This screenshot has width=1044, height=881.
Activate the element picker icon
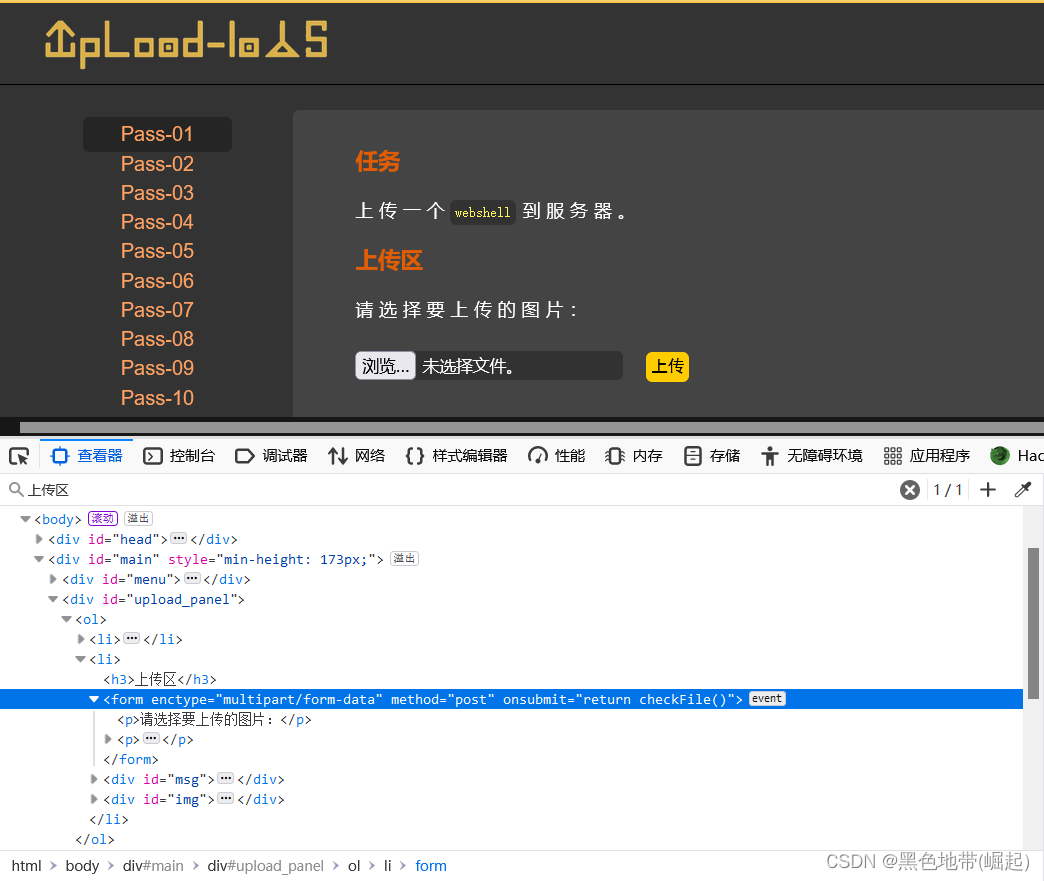tap(19, 456)
